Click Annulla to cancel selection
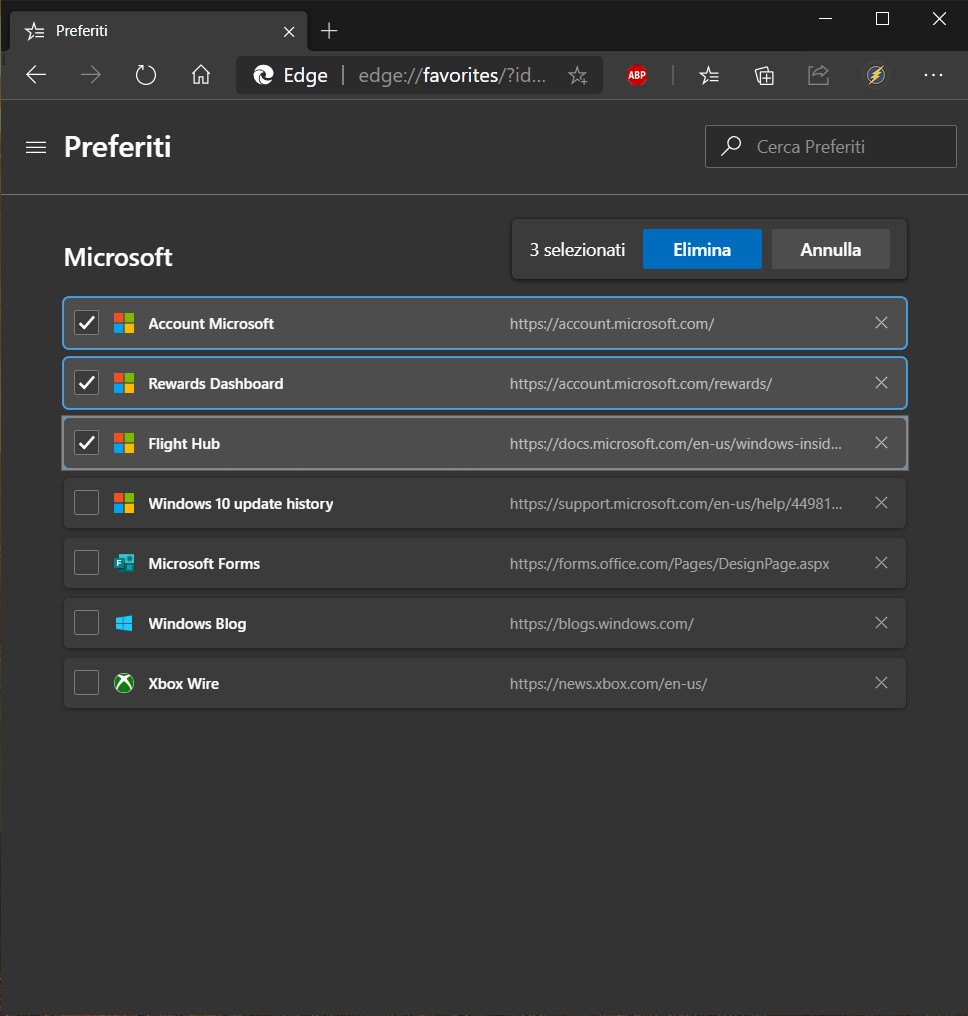This screenshot has height=1016, width=968. click(831, 249)
